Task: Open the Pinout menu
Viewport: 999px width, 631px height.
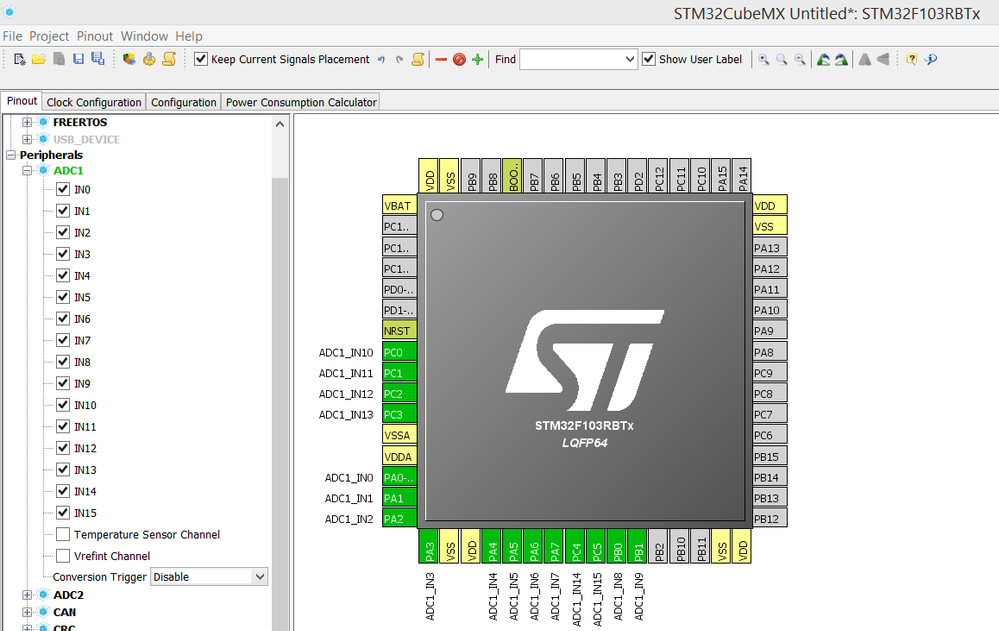Action: (95, 36)
